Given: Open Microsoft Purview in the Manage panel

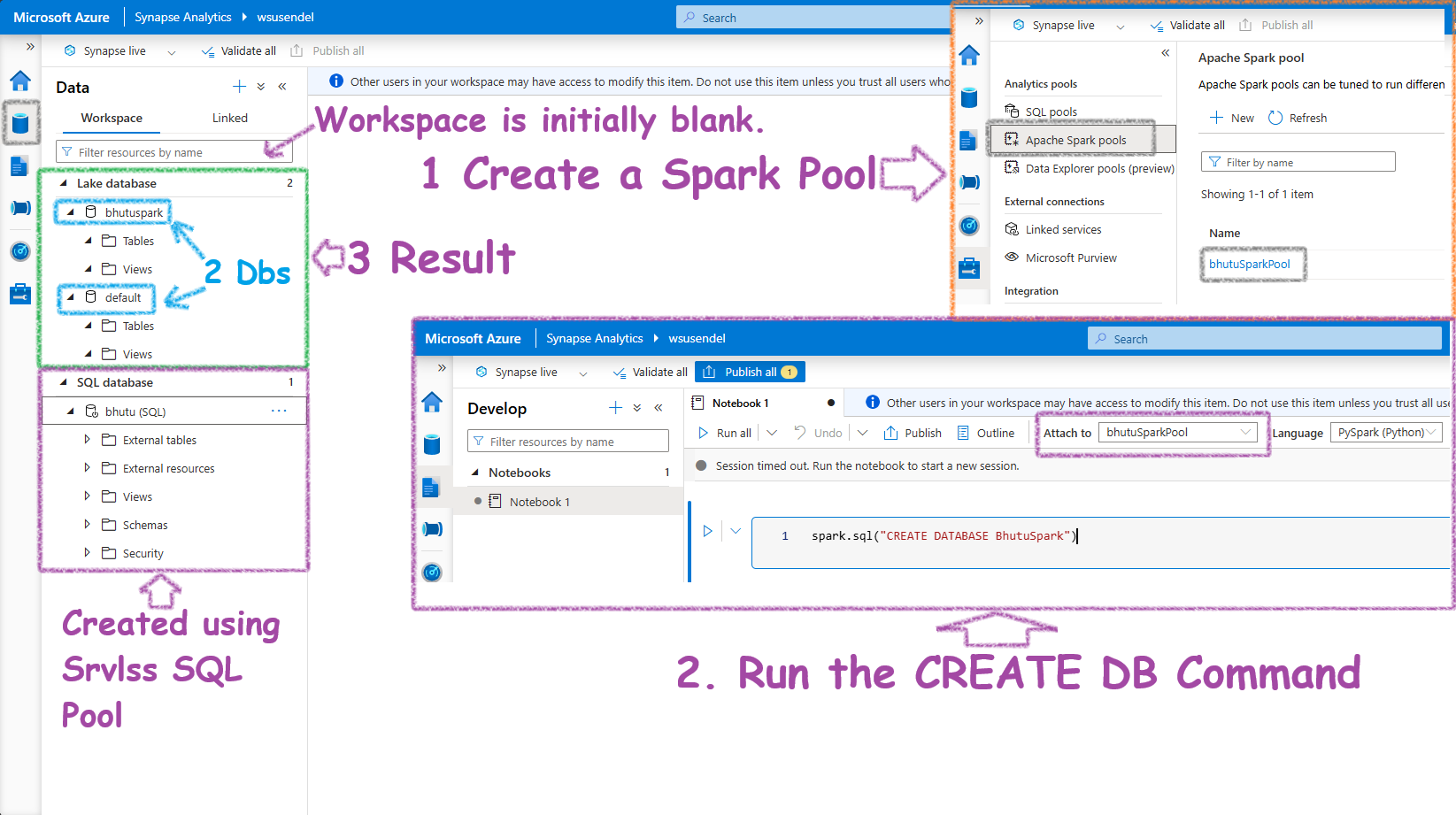Looking at the screenshot, I should 1071,258.
